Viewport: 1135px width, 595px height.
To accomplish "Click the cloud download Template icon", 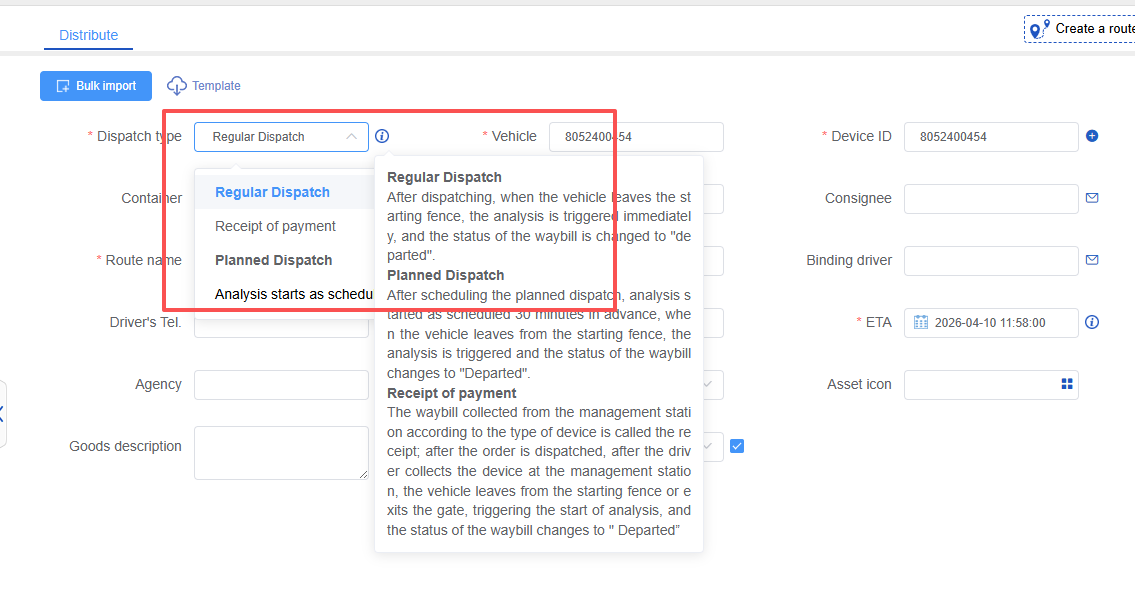I will click(x=177, y=86).
